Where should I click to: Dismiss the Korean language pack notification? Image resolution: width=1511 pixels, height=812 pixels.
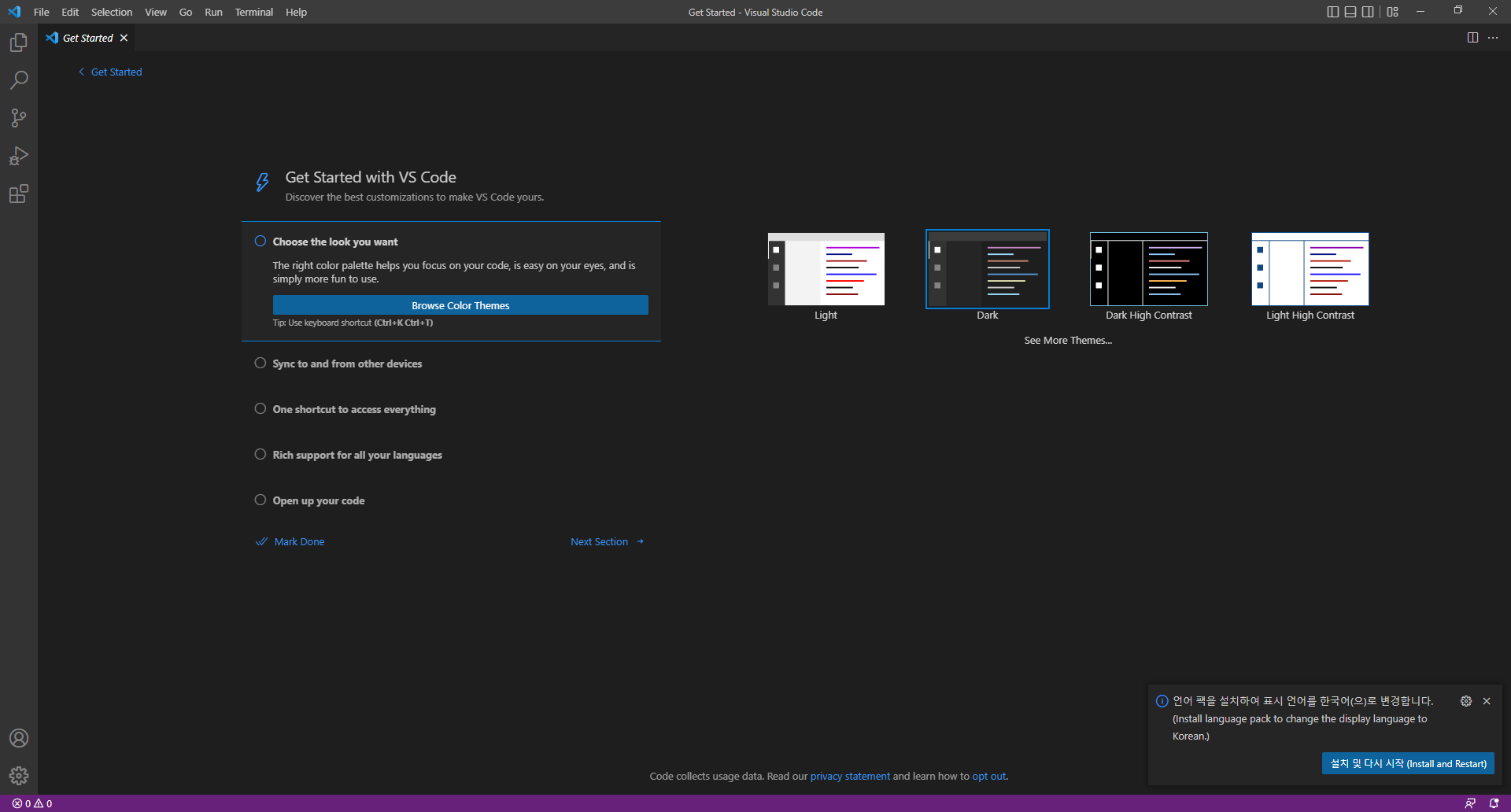(1487, 701)
